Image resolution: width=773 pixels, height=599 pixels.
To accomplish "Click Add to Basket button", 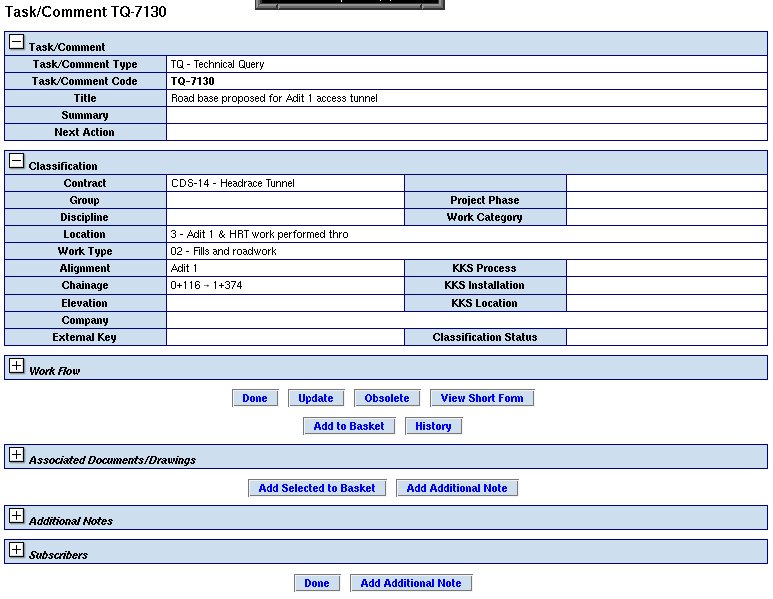I will pyautogui.click(x=349, y=426).
